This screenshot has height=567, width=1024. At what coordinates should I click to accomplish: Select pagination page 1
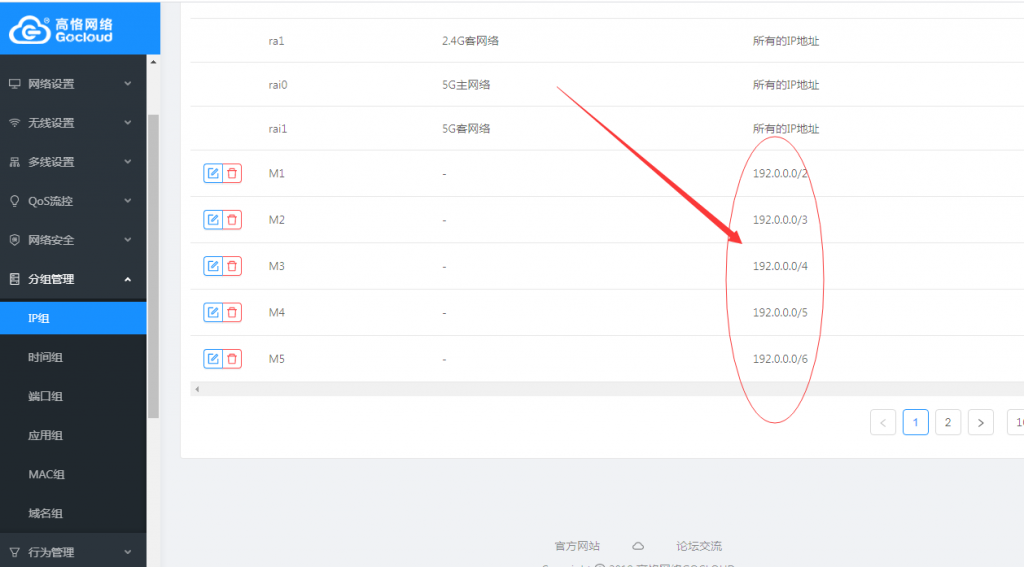(x=916, y=423)
